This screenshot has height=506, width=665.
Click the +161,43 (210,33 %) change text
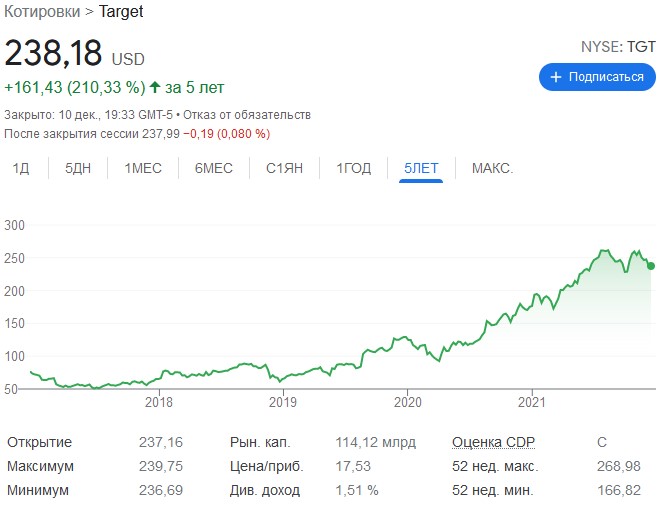[75, 87]
